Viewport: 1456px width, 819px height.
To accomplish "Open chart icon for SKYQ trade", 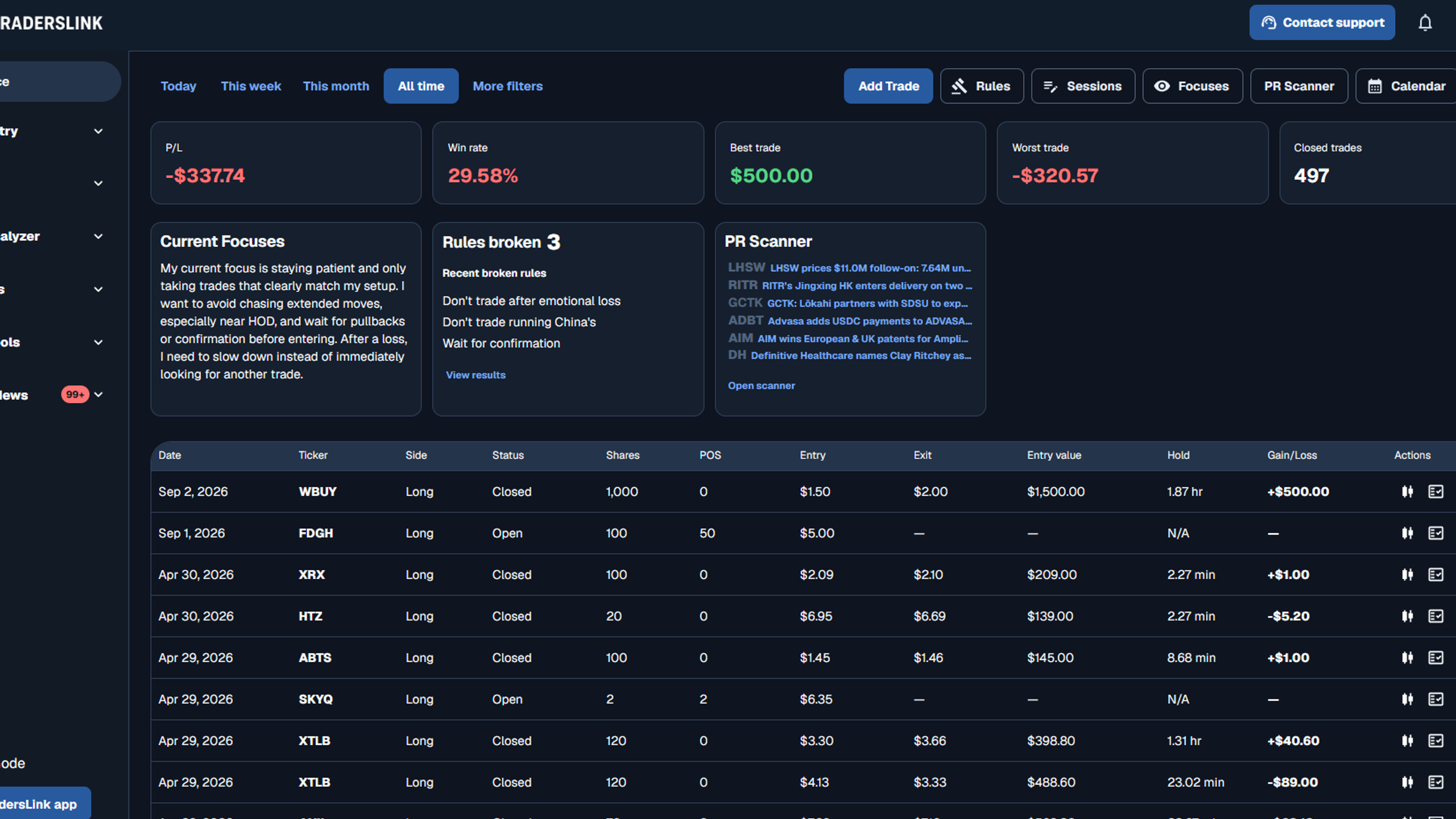I will pos(1407,699).
